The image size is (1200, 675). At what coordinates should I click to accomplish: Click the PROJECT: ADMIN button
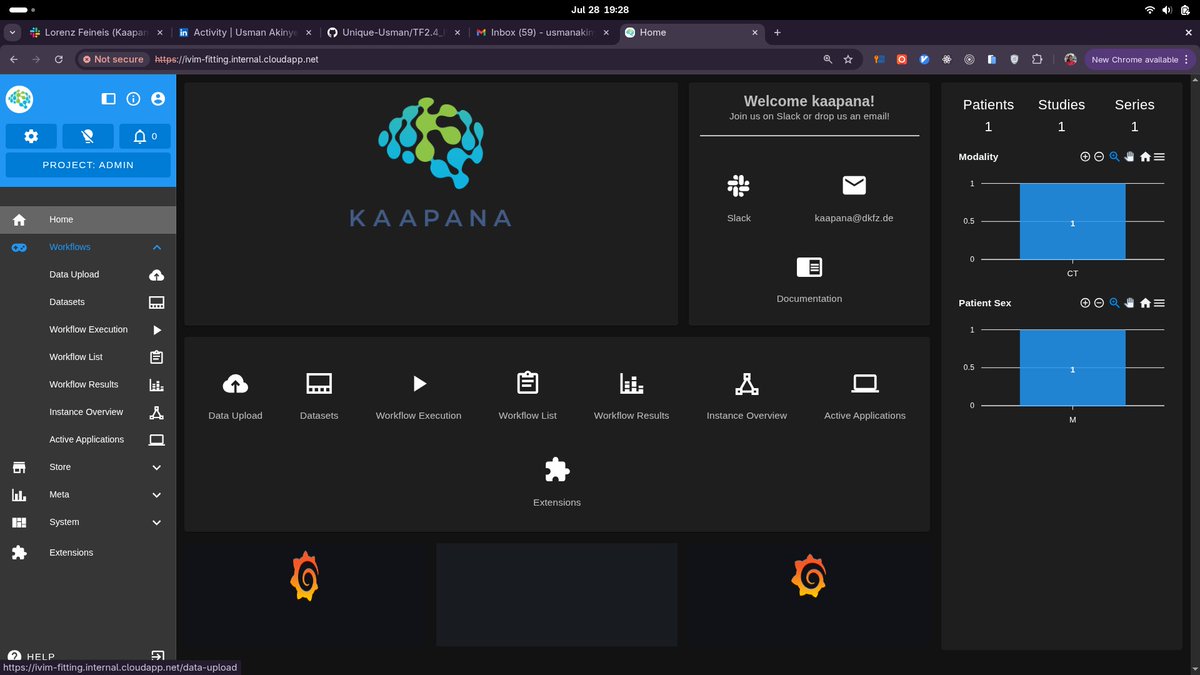[x=88, y=165]
